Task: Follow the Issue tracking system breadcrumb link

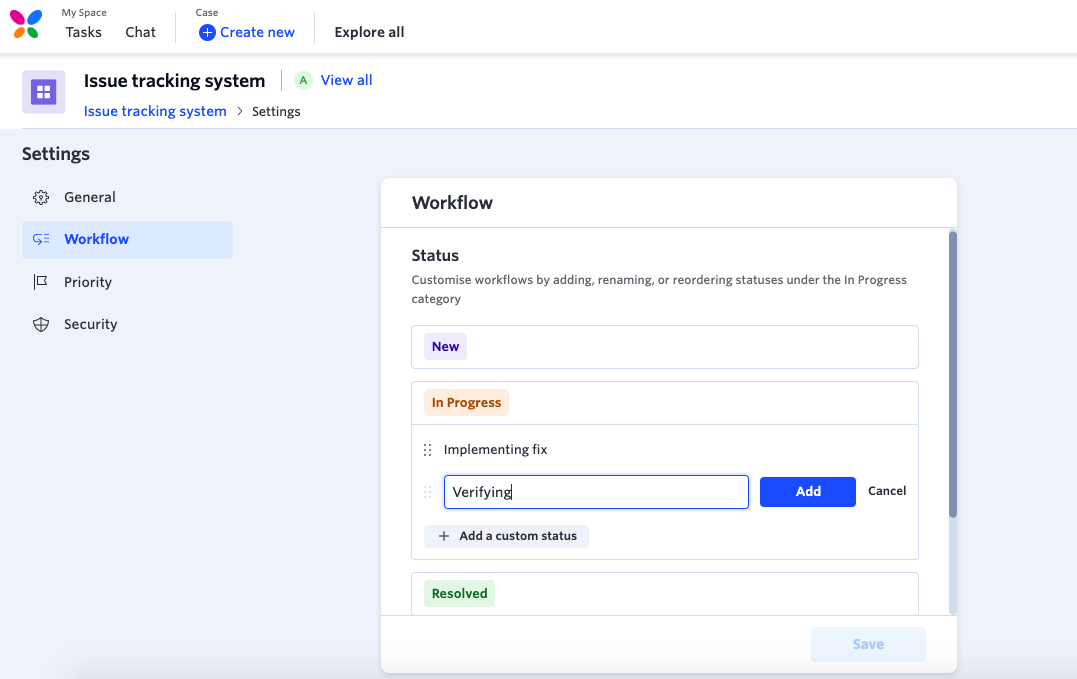Action: click(155, 111)
